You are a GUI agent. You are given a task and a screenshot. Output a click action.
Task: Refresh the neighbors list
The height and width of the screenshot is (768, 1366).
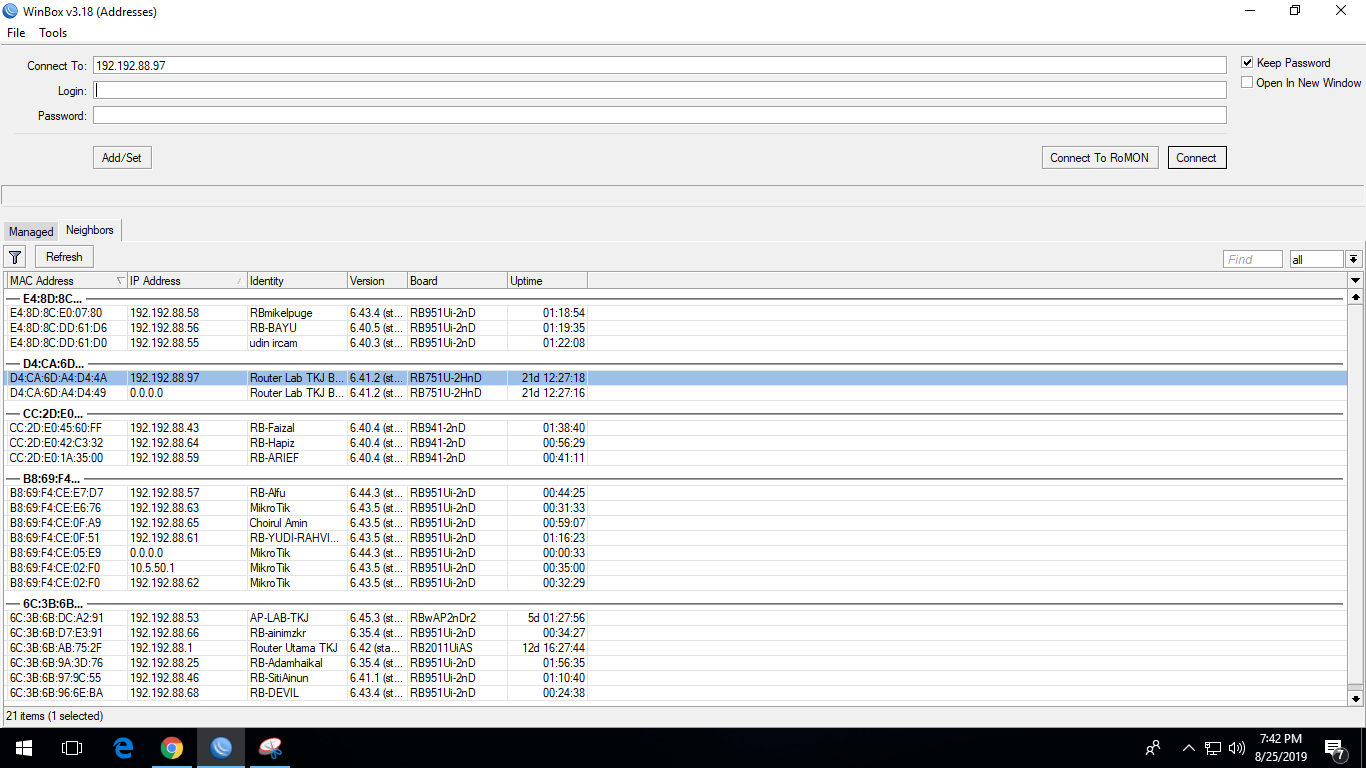pos(64,257)
